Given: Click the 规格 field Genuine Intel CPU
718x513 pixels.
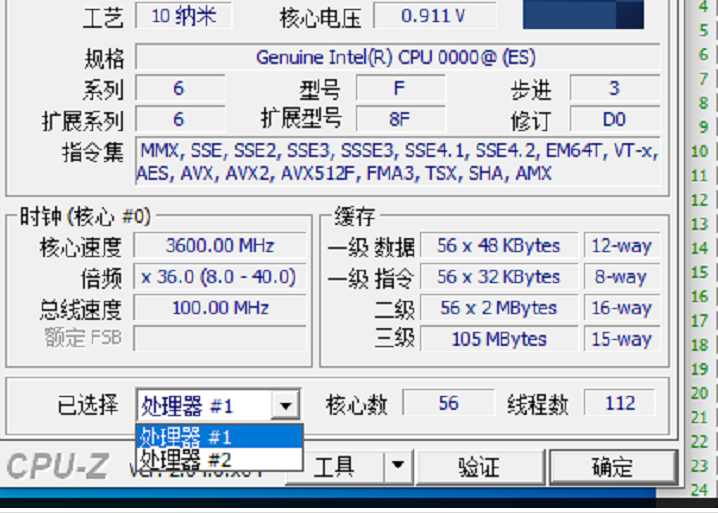Looking at the screenshot, I should (x=397, y=57).
